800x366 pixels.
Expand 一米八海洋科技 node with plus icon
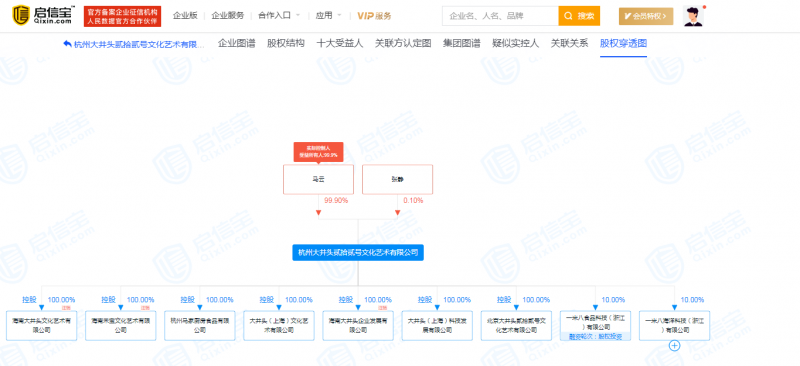(674, 346)
